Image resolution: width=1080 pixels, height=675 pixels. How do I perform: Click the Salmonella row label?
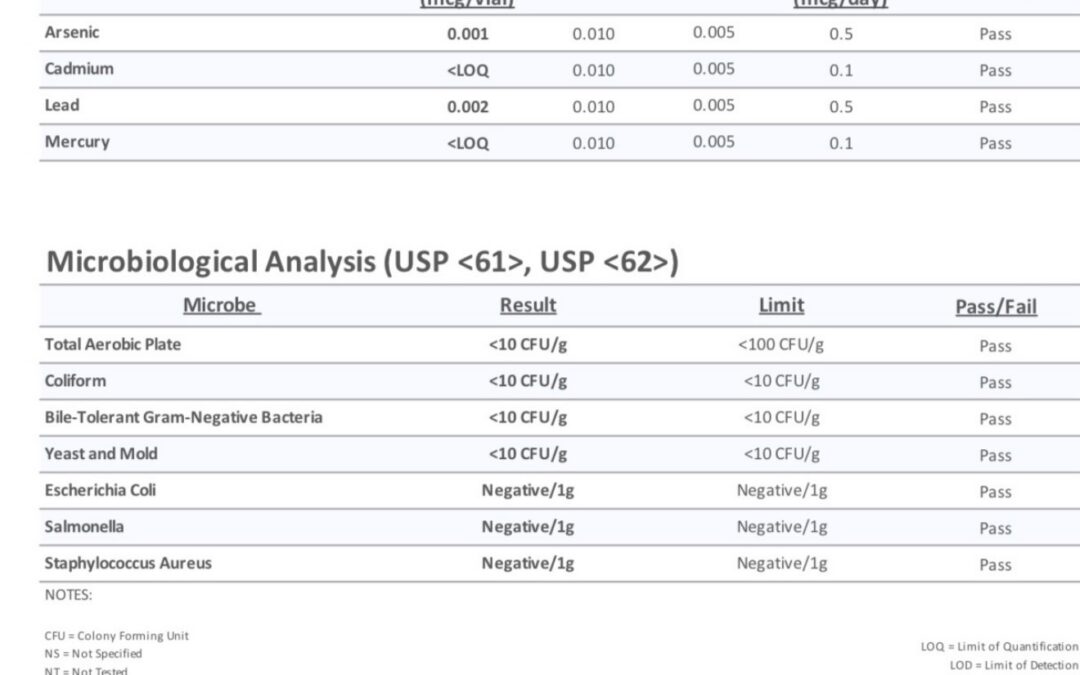click(x=84, y=527)
